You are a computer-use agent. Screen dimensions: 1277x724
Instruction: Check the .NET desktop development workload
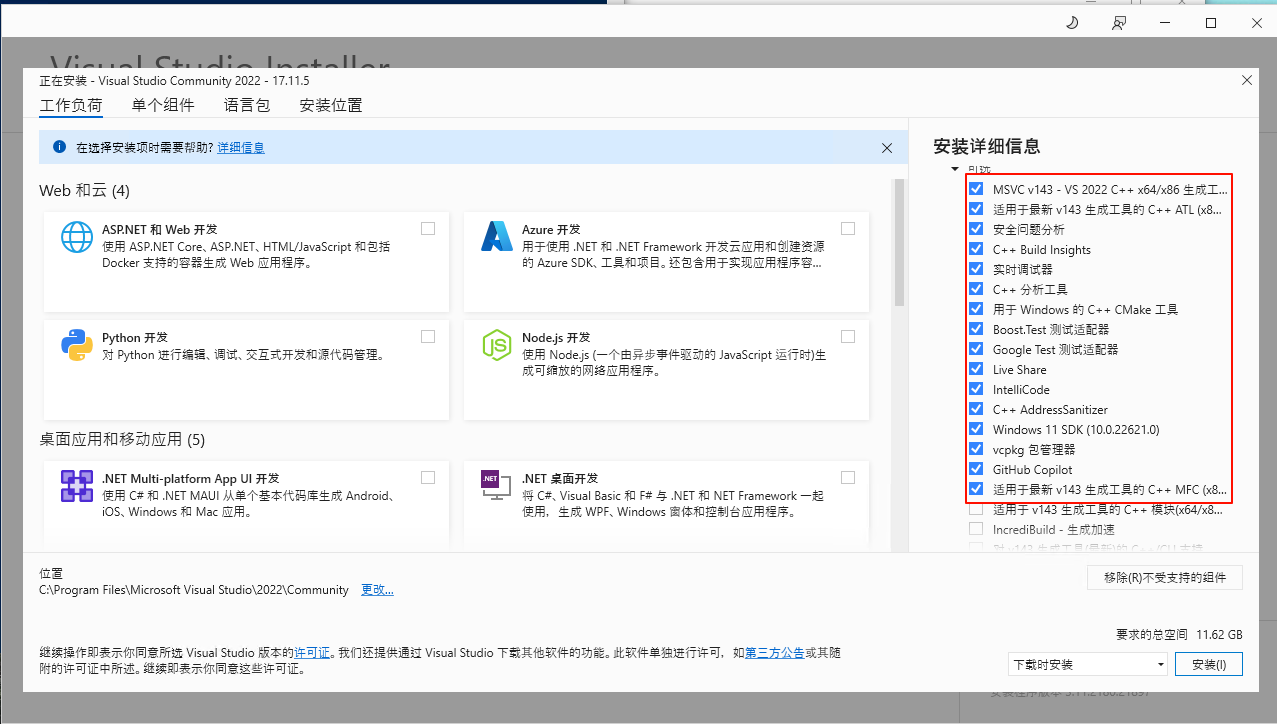(848, 477)
